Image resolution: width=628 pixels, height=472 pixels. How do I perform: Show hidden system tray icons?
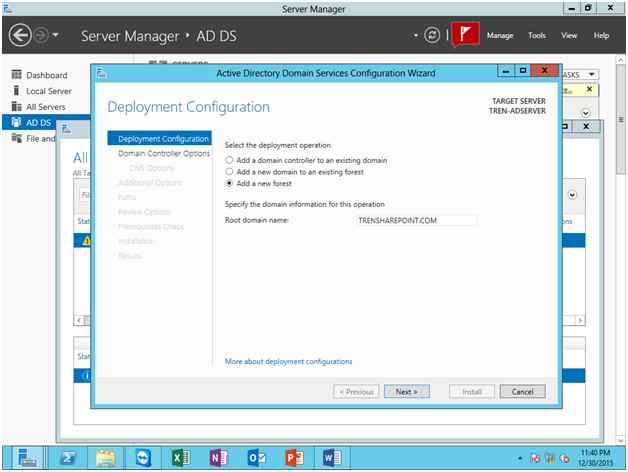pos(520,458)
